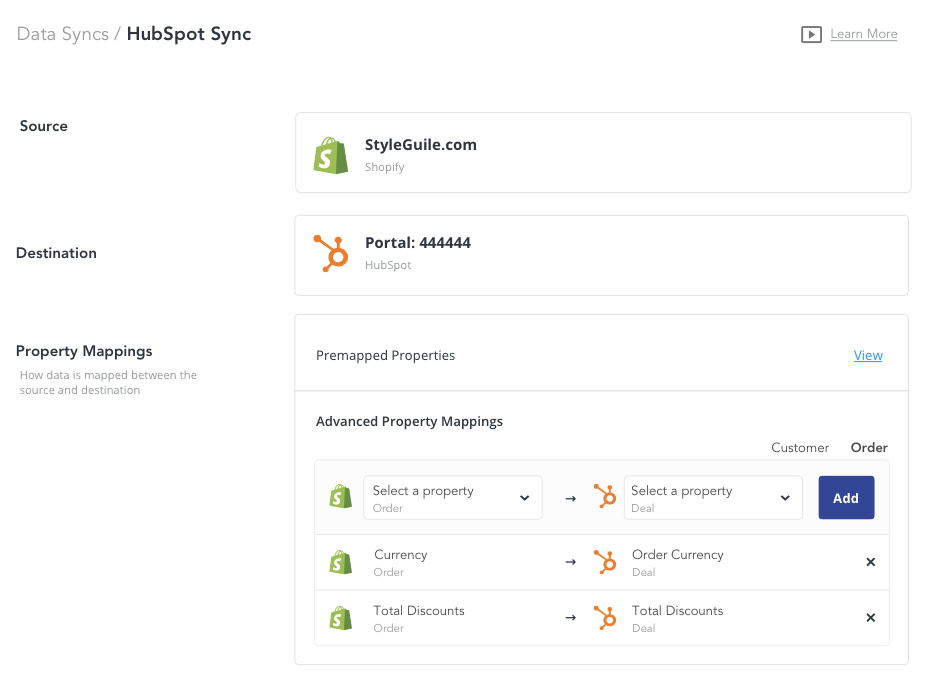Click HubSpot icon in Total Discounts Deal row
This screenshot has width=933, height=687.
coord(605,617)
